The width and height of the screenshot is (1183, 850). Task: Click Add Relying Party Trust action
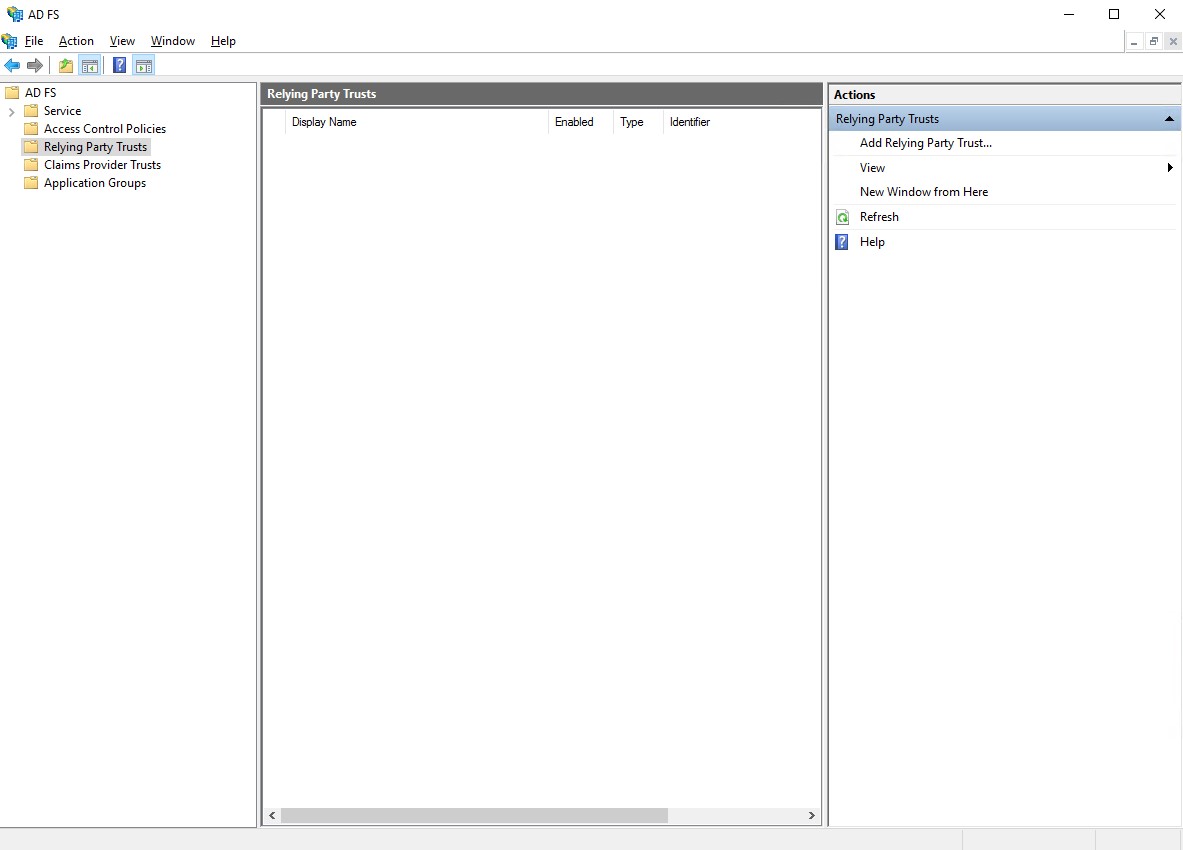coord(925,142)
